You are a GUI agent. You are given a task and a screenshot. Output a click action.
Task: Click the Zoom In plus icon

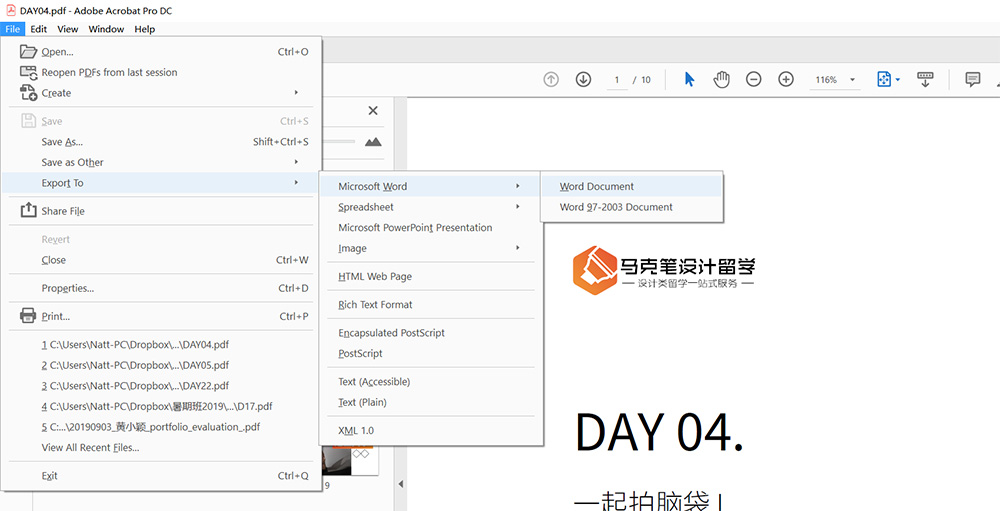pyautogui.click(x=786, y=80)
